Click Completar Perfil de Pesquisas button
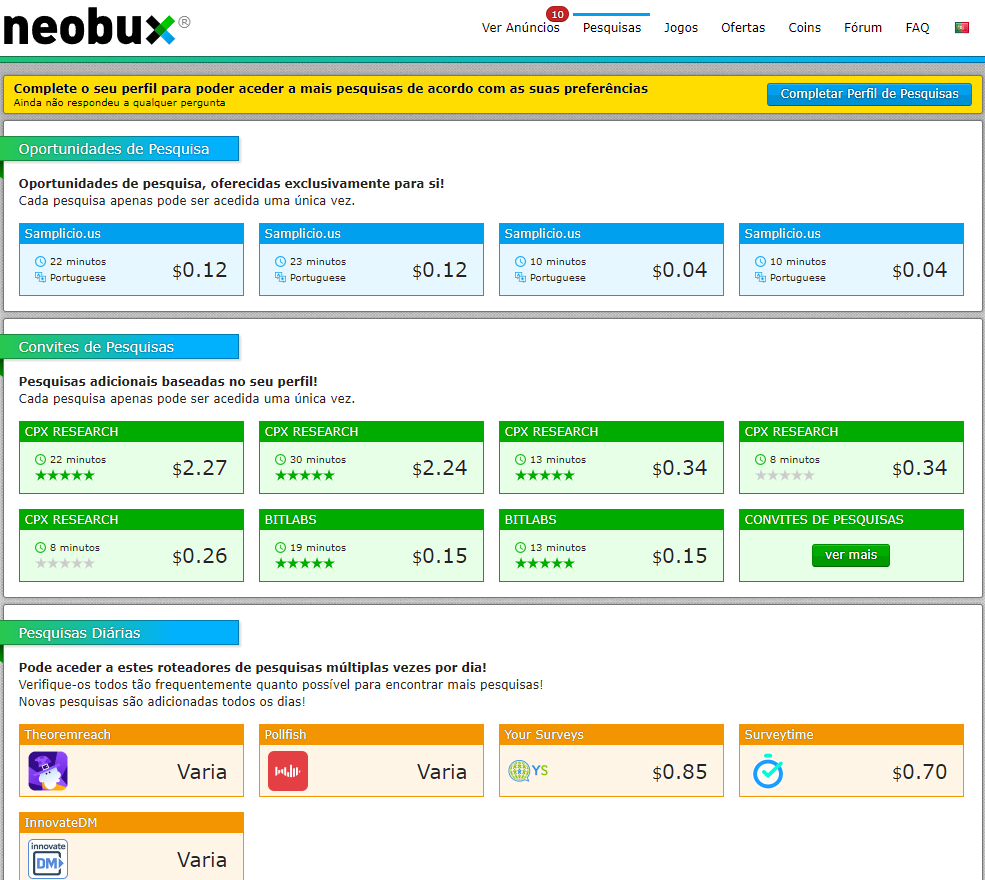This screenshot has width=985, height=880. [869, 94]
